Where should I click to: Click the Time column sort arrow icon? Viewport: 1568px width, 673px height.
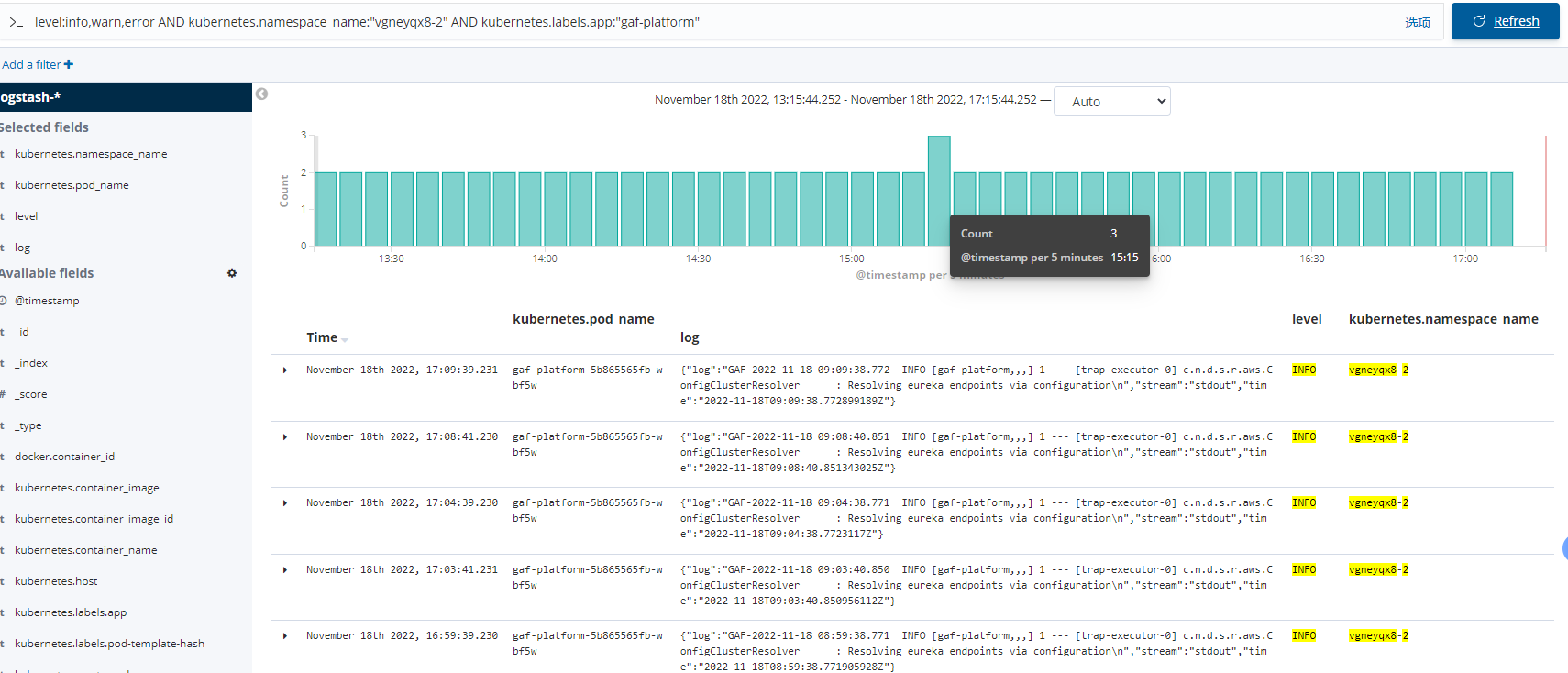point(345,340)
